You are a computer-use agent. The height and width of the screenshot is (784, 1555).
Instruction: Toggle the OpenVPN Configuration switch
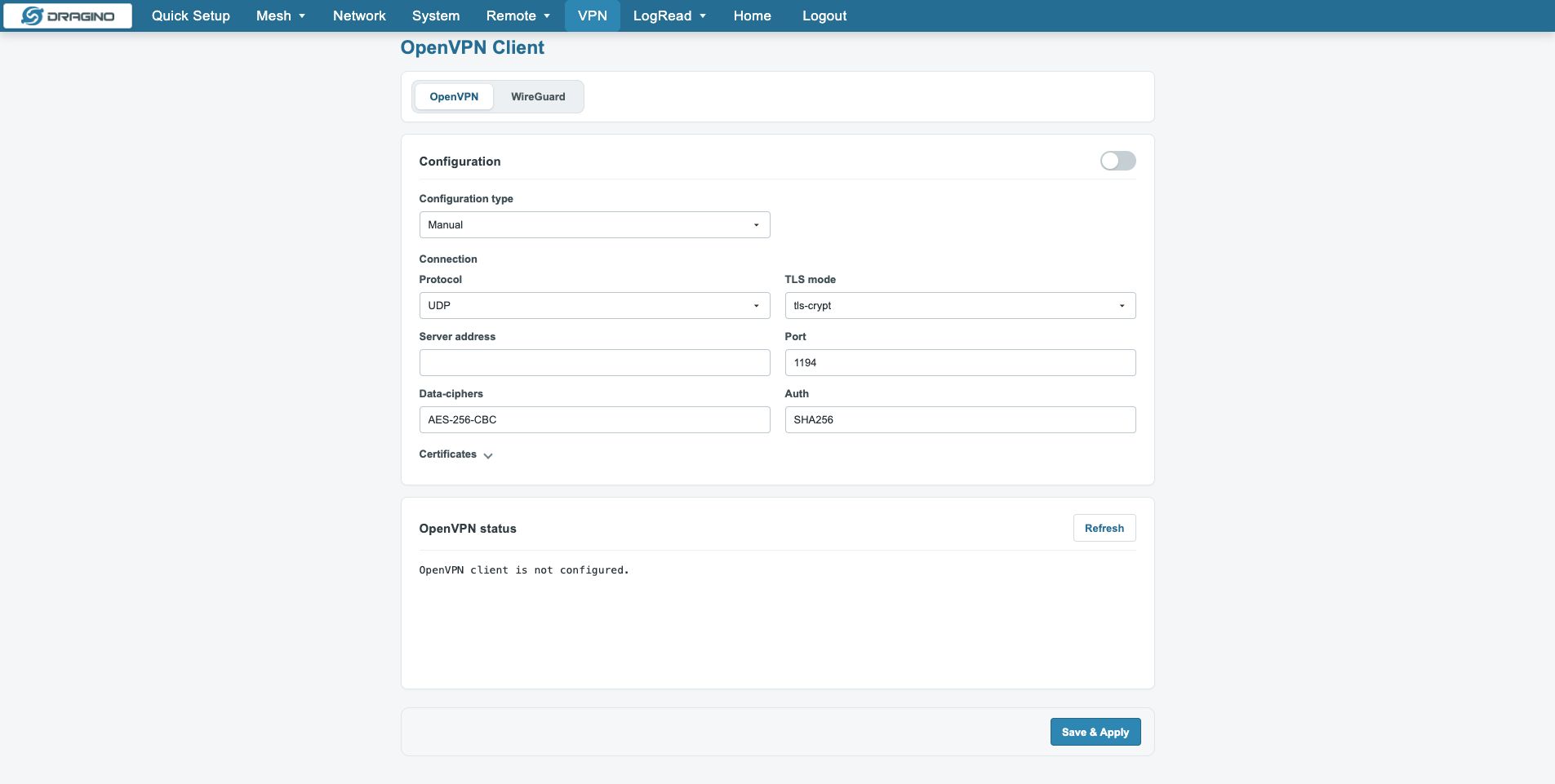[1117, 161]
